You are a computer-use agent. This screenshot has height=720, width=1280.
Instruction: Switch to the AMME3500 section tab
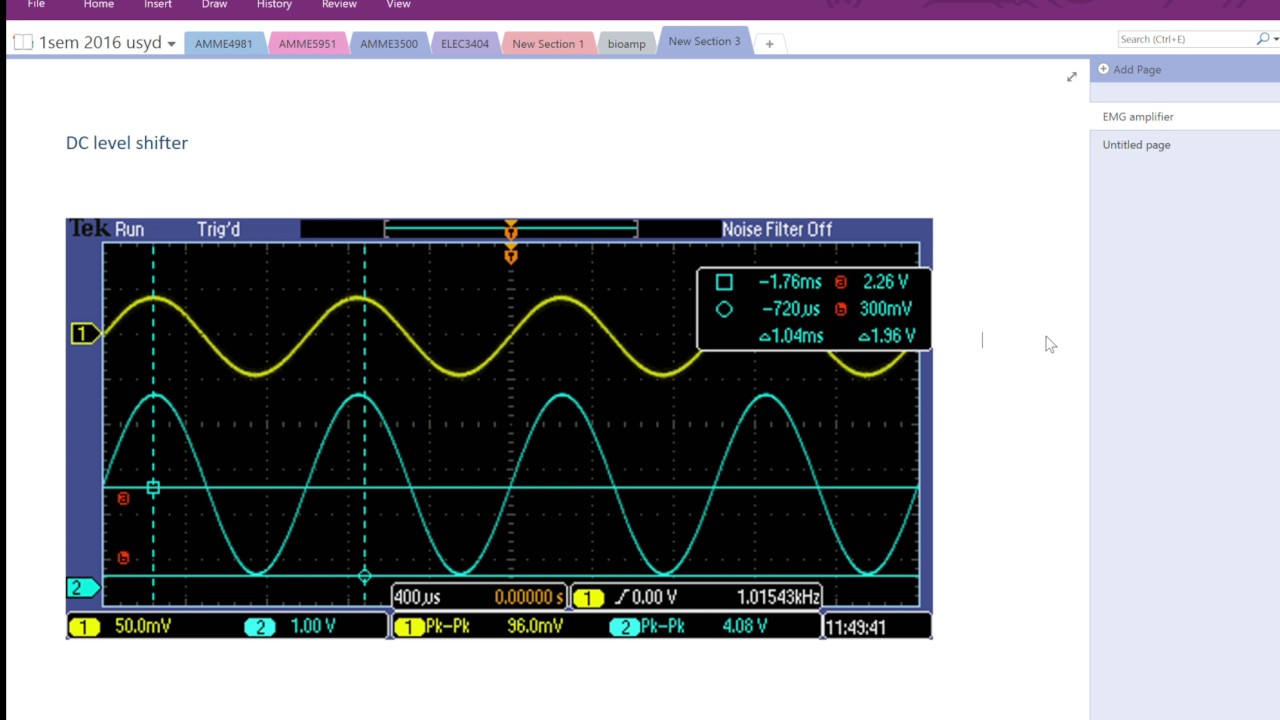389,44
